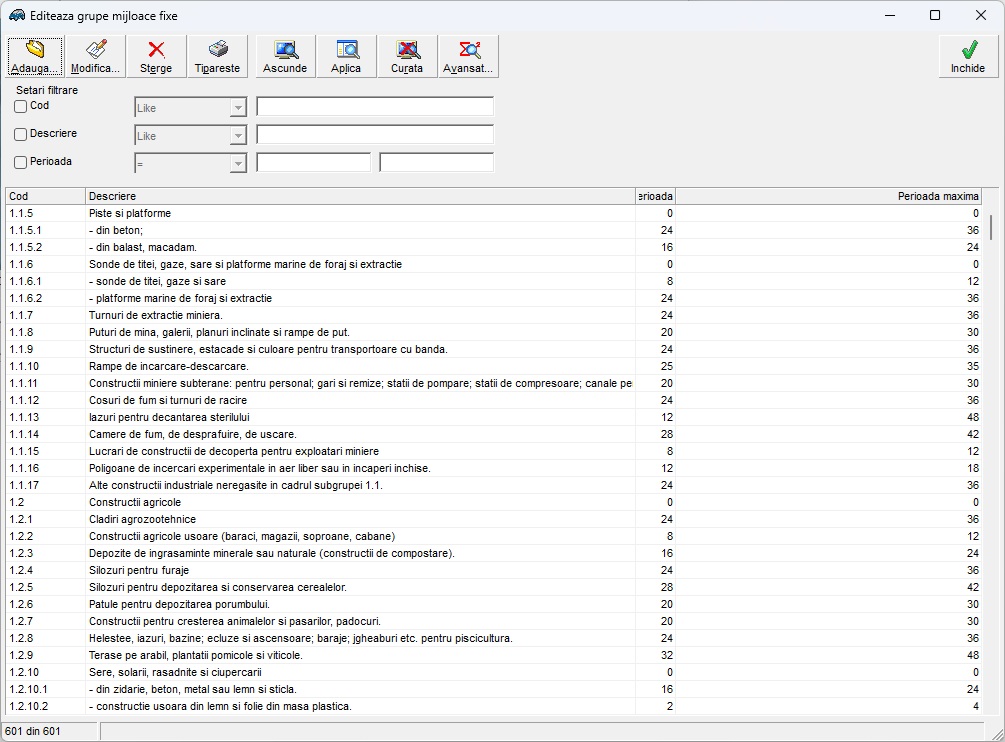Click the Perioada maxima column header

click(828, 196)
